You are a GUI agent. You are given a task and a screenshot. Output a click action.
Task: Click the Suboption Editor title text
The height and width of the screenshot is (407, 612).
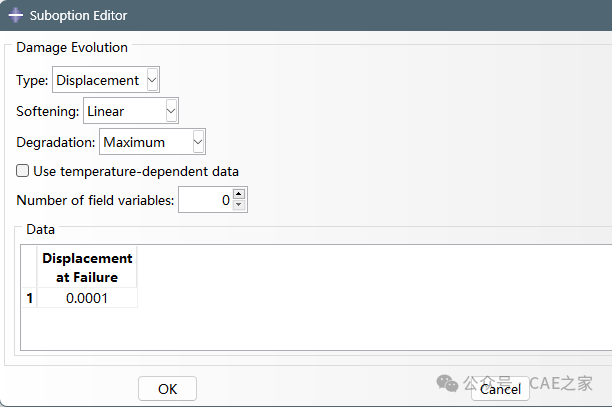pyautogui.click(x=78, y=16)
